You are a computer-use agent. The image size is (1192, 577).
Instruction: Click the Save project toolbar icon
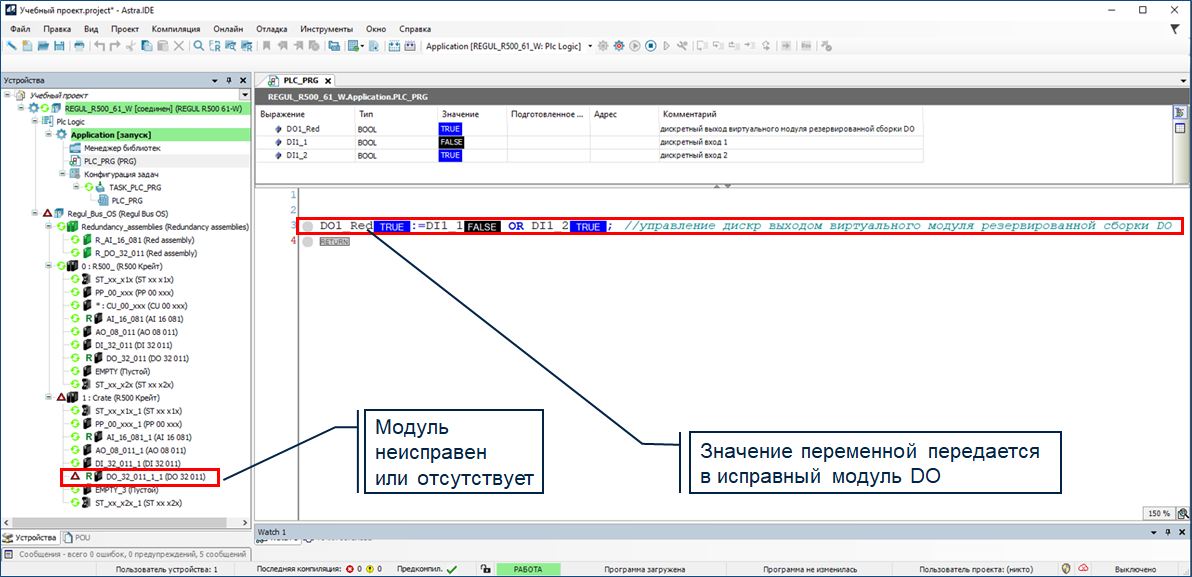59,46
